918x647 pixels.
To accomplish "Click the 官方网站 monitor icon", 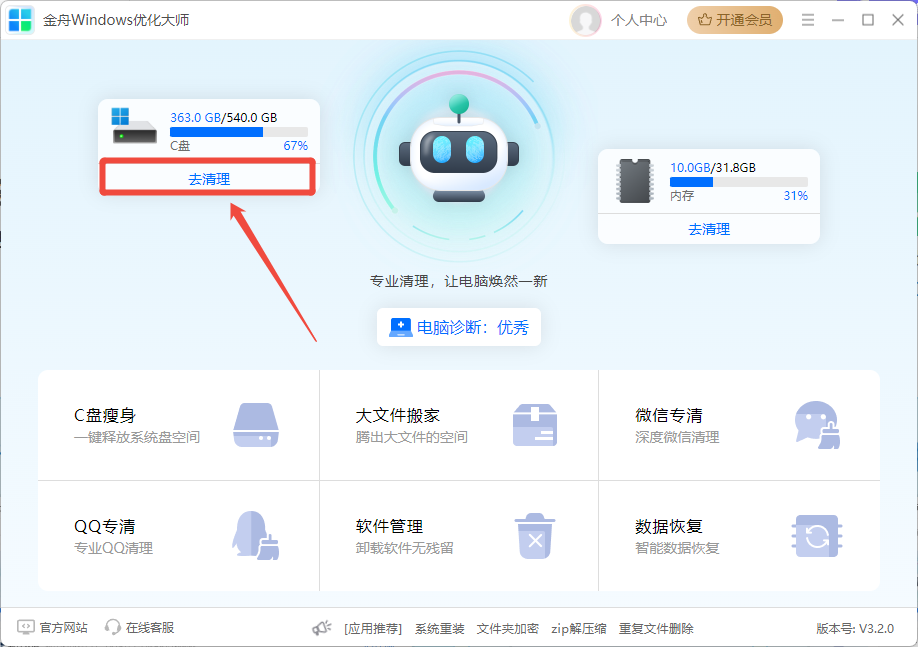I will click(26, 628).
